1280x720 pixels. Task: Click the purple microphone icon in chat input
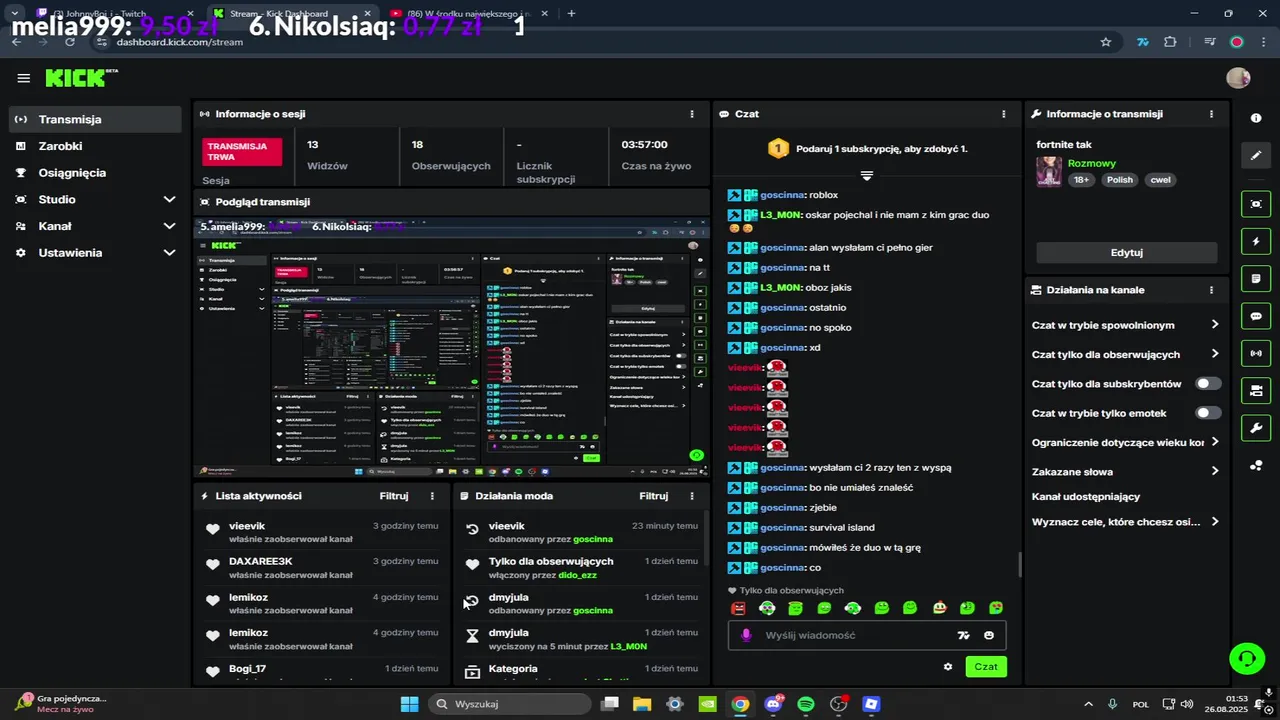point(745,635)
